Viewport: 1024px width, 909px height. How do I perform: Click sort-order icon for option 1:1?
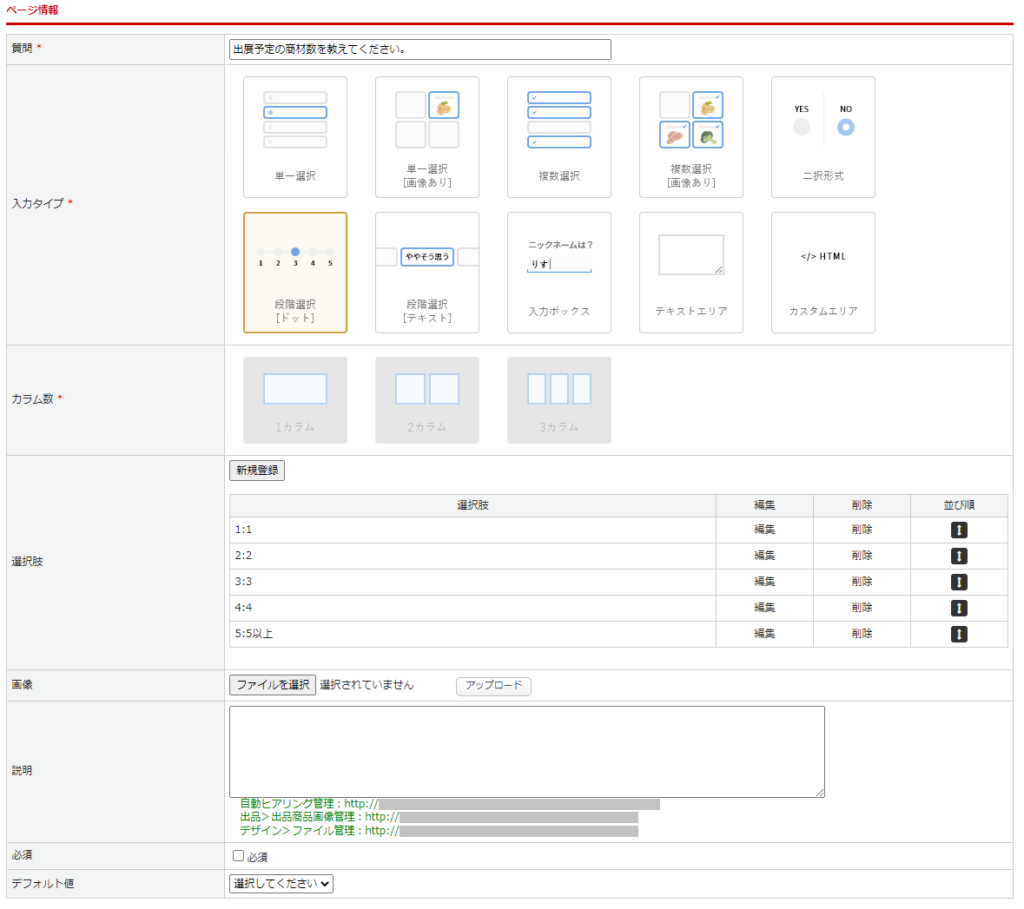click(x=959, y=530)
